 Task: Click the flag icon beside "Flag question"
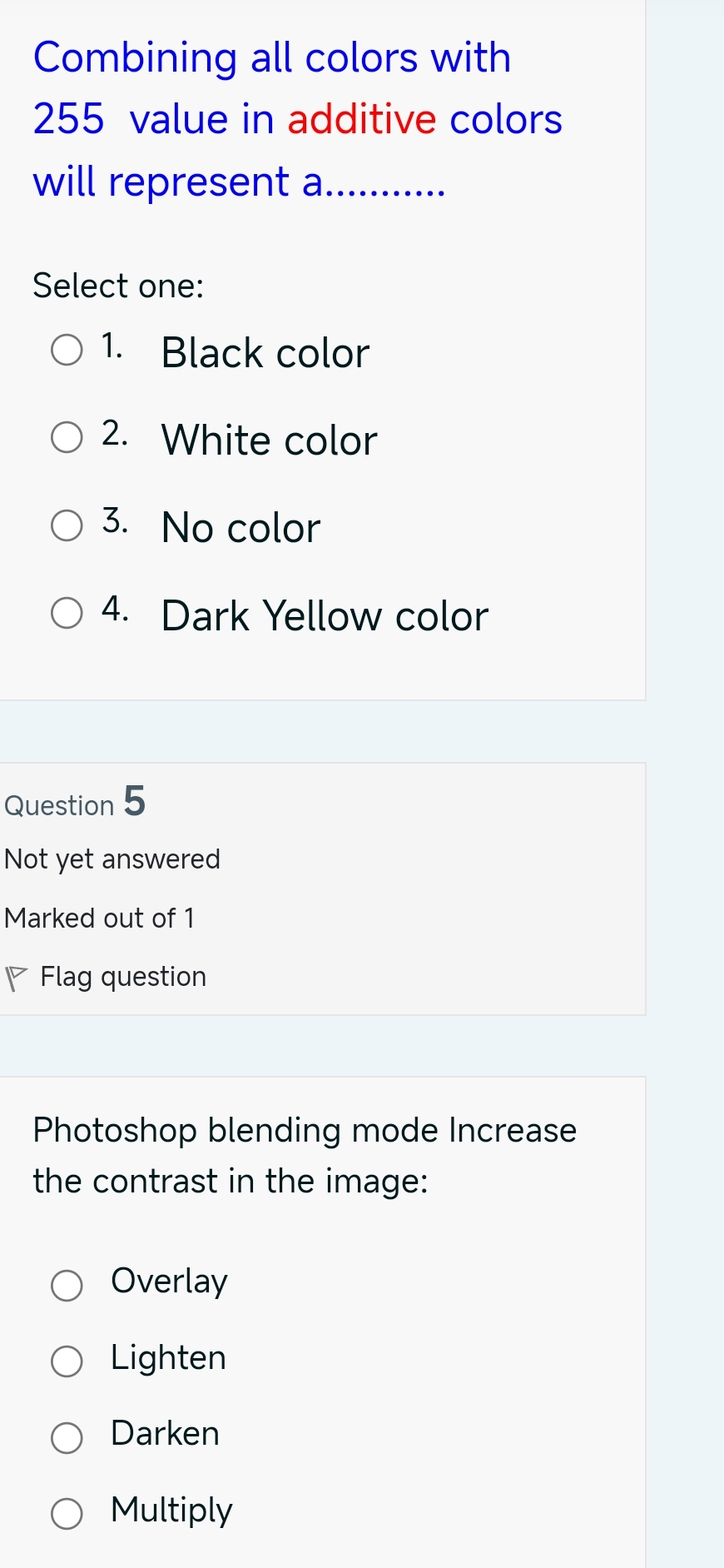17,976
